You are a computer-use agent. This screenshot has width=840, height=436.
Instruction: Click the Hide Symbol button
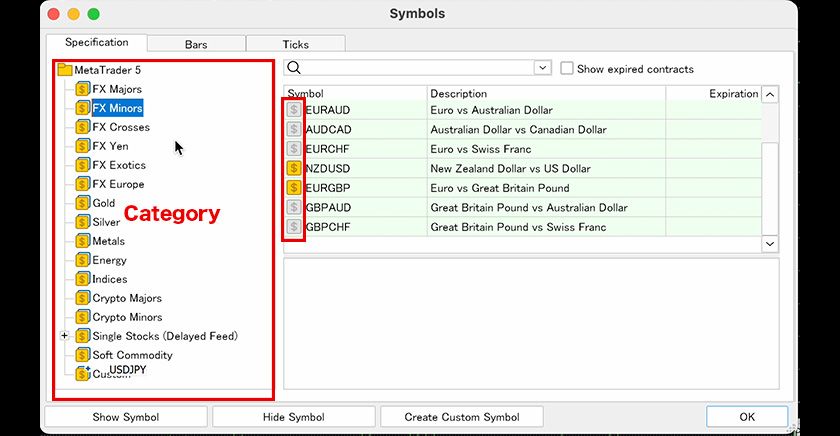(292, 417)
